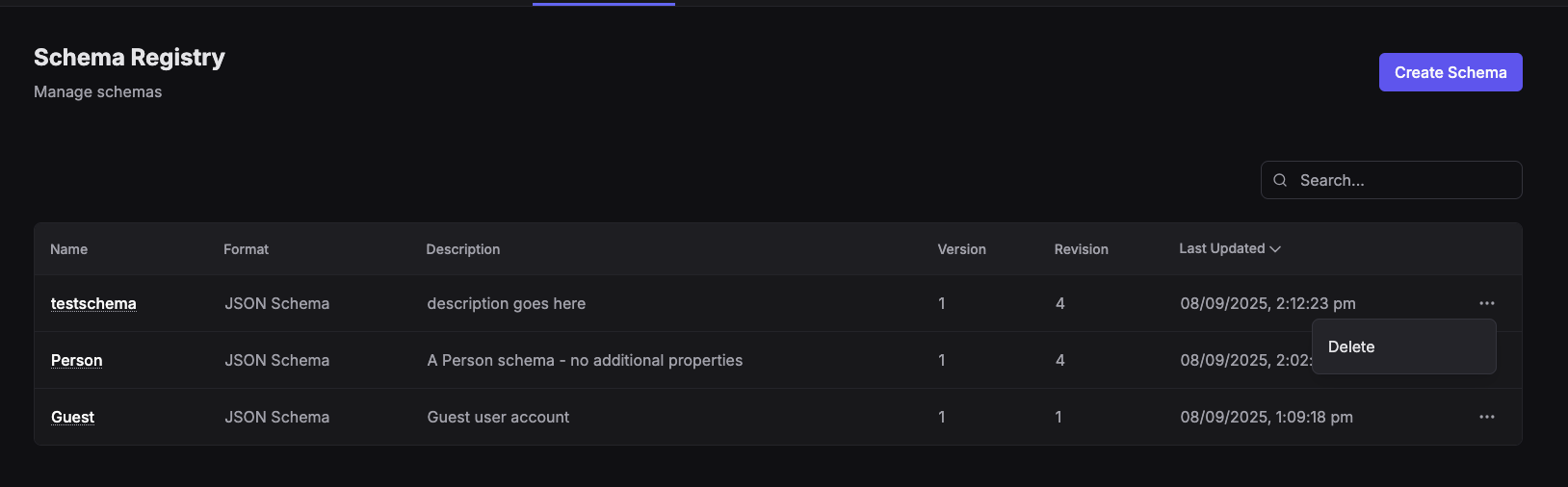
Task: Click the Name column header
Action: [68, 249]
